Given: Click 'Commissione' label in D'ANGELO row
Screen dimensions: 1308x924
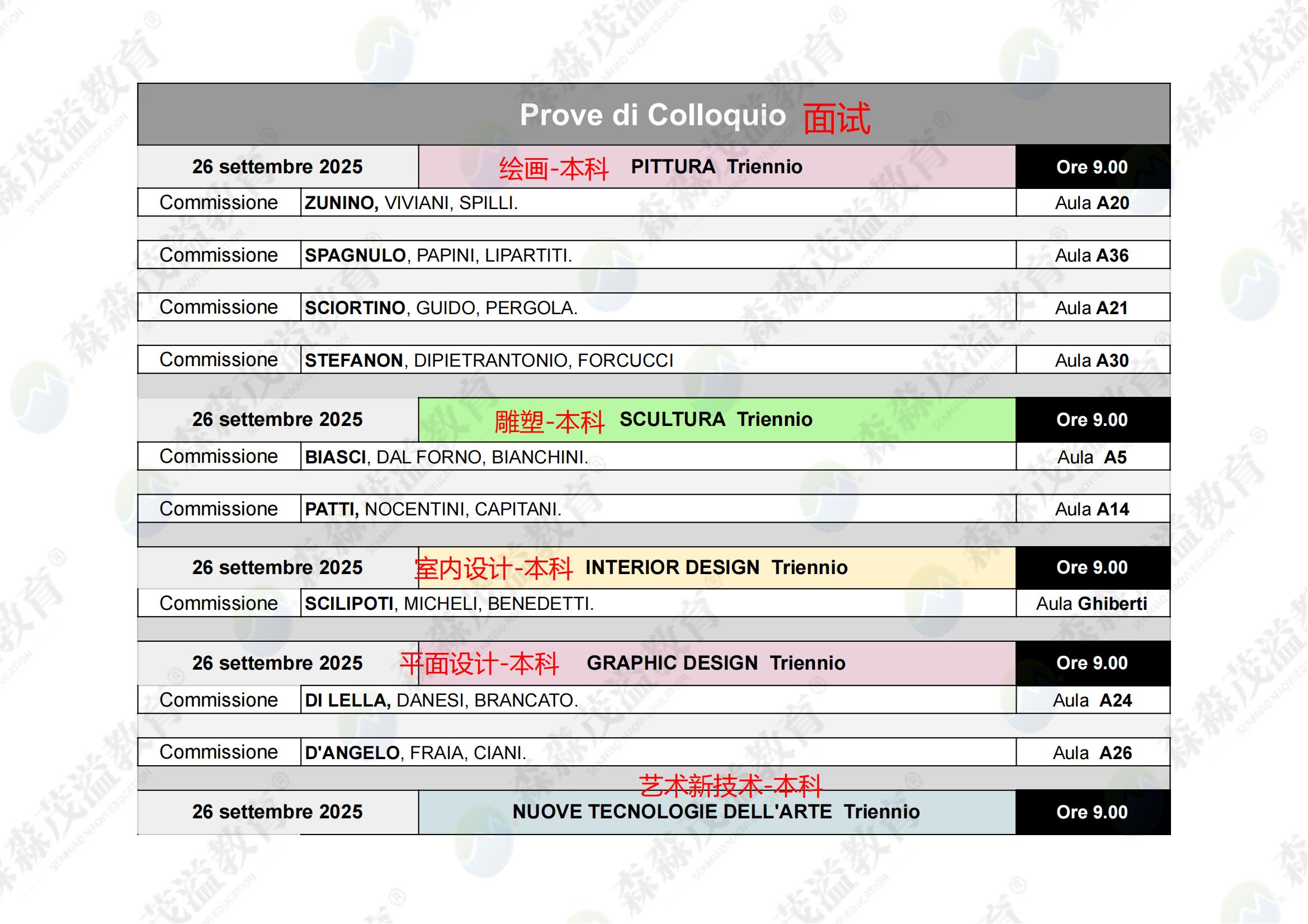Looking at the screenshot, I should [219, 751].
